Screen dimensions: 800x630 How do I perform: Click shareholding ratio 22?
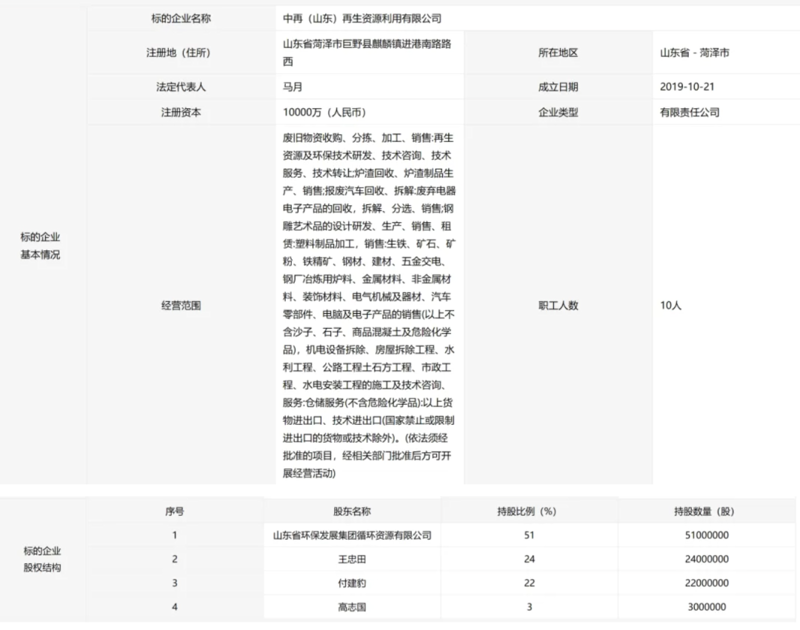pos(529,583)
